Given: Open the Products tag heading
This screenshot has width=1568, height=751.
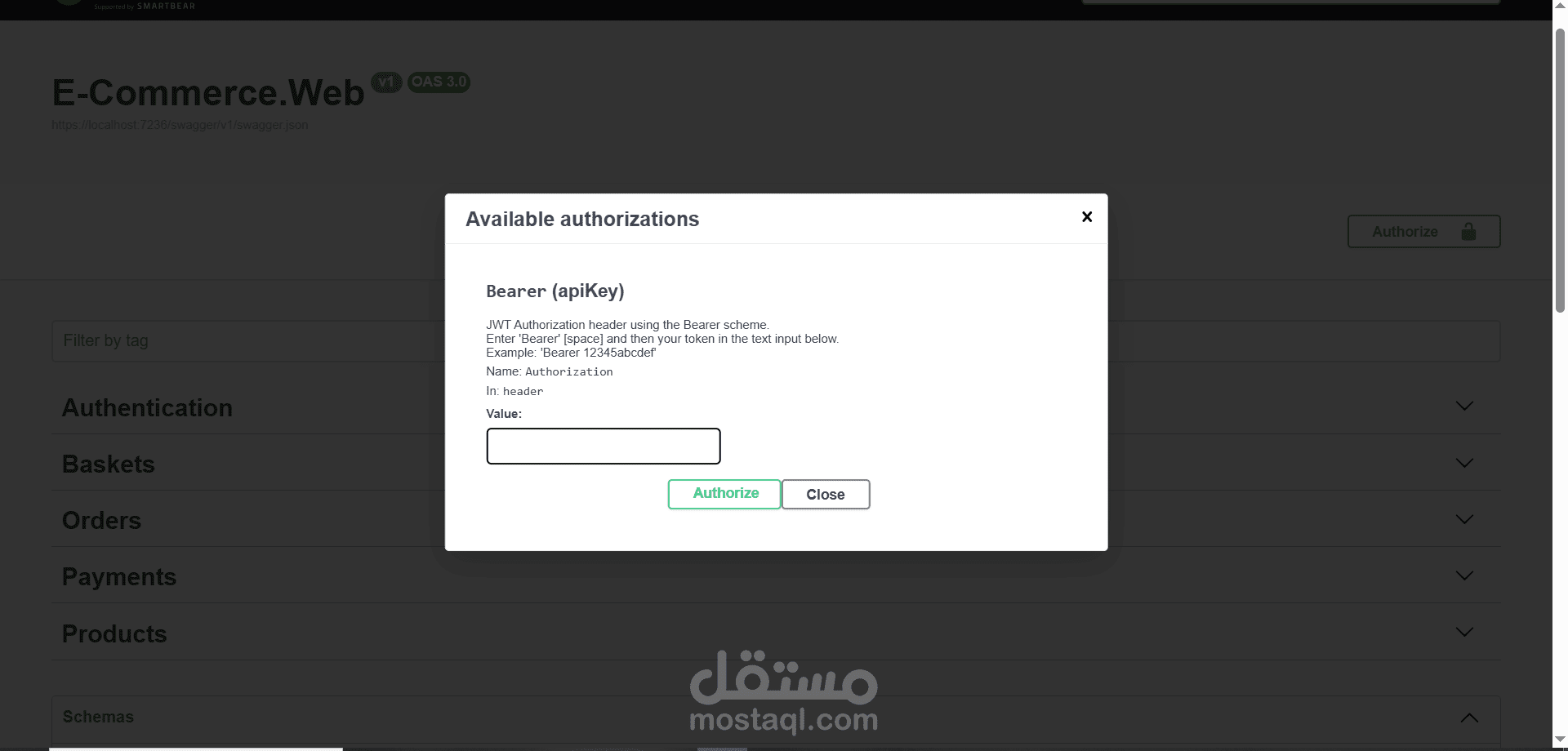Looking at the screenshot, I should click(x=114, y=633).
